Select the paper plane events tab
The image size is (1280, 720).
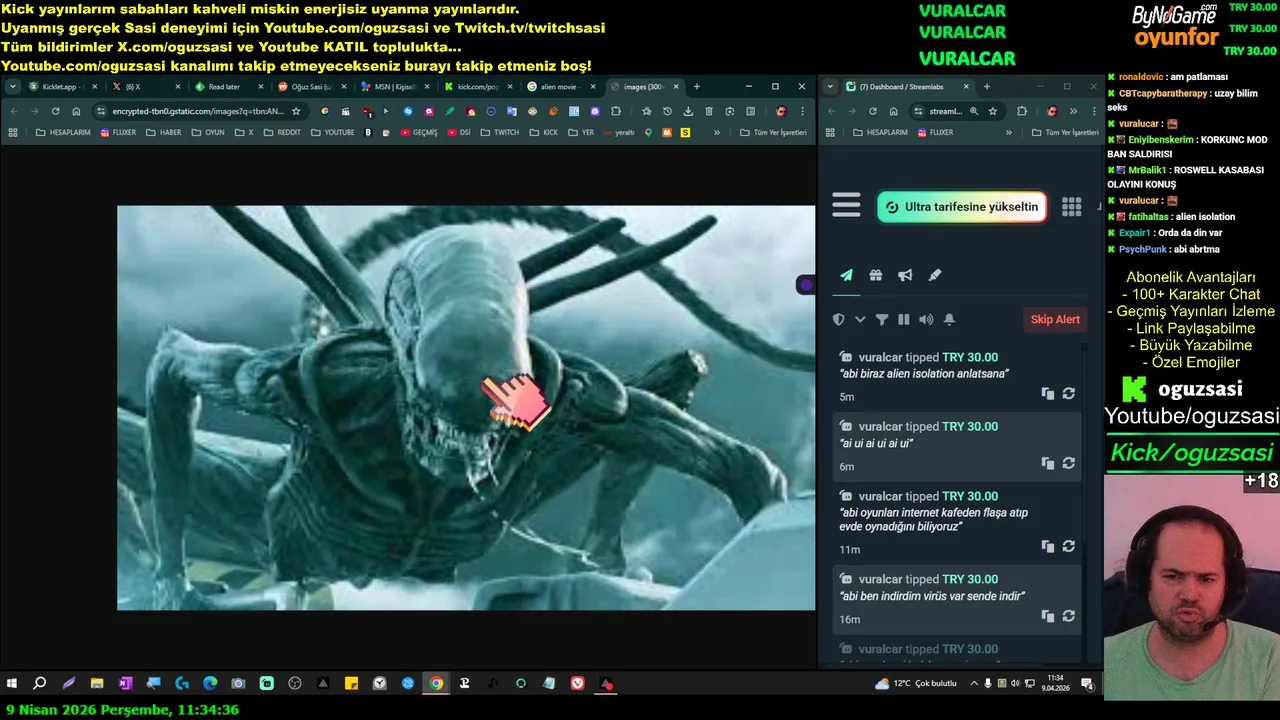click(x=846, y=275)
